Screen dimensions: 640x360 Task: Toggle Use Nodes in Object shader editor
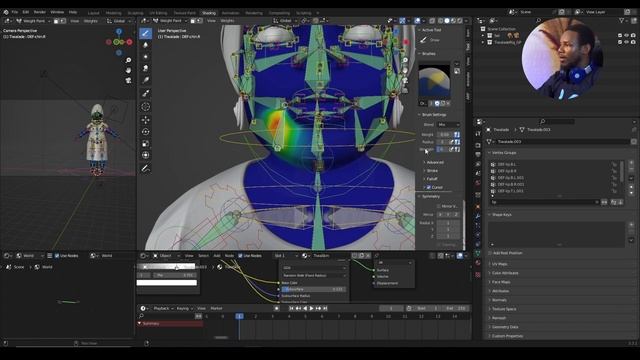(x=240, y=256)
